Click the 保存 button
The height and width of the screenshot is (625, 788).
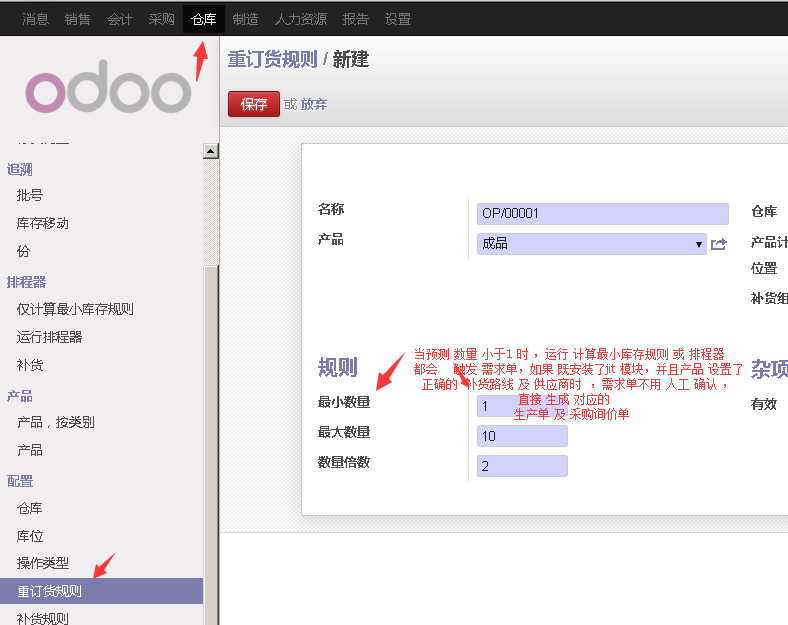click(254, 104)
